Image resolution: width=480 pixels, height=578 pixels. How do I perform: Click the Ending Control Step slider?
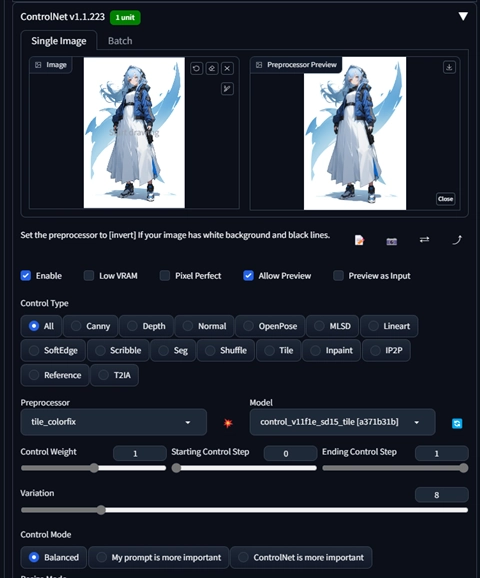click(x=395, y=468)
